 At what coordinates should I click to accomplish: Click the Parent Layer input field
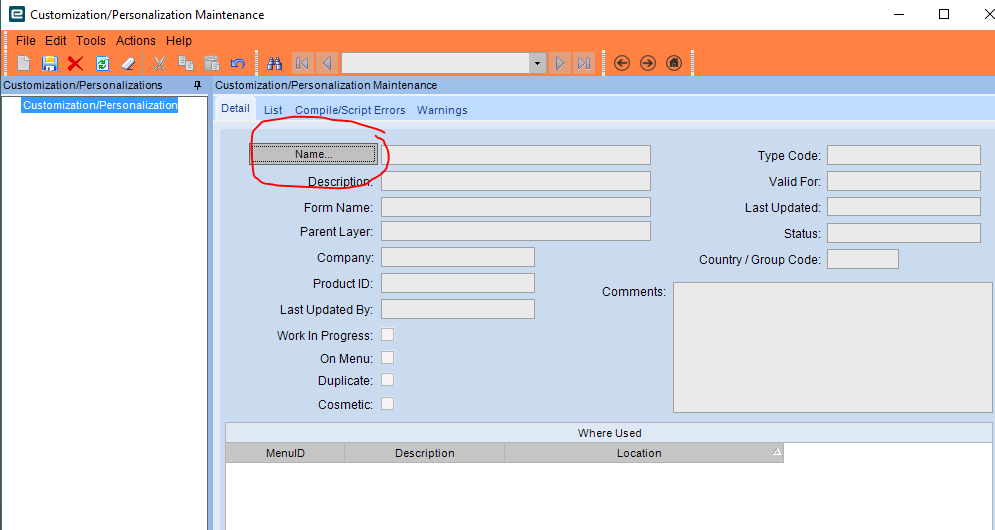[516, 231]
